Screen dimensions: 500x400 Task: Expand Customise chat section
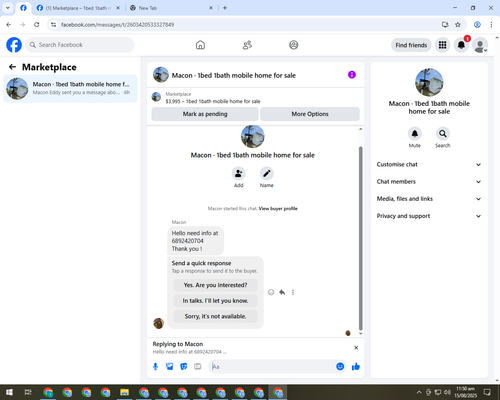tap(429, 164)
